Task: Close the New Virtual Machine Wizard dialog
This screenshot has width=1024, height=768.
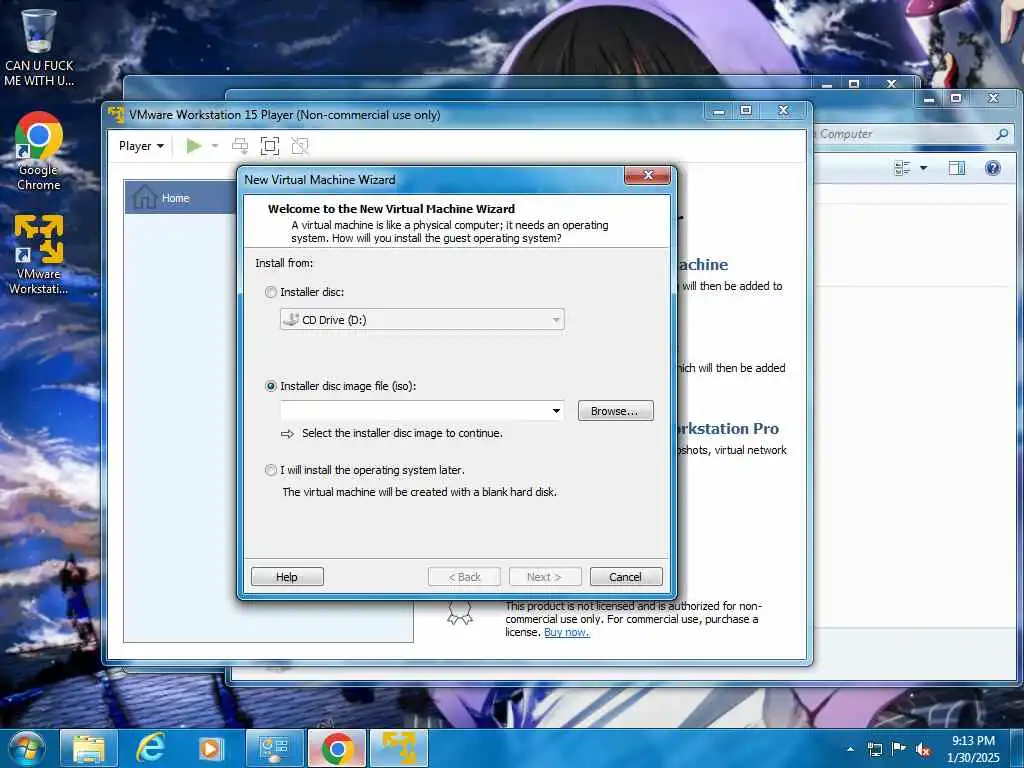Action: 648,175
